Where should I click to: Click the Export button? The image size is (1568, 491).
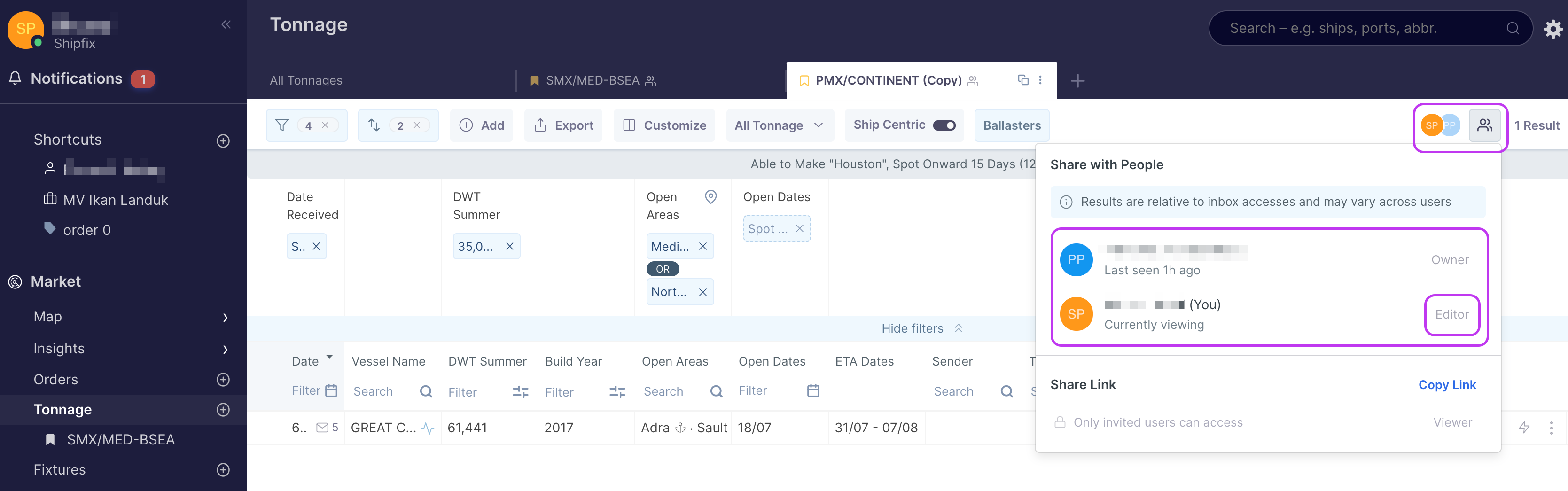tap(563, 125)
